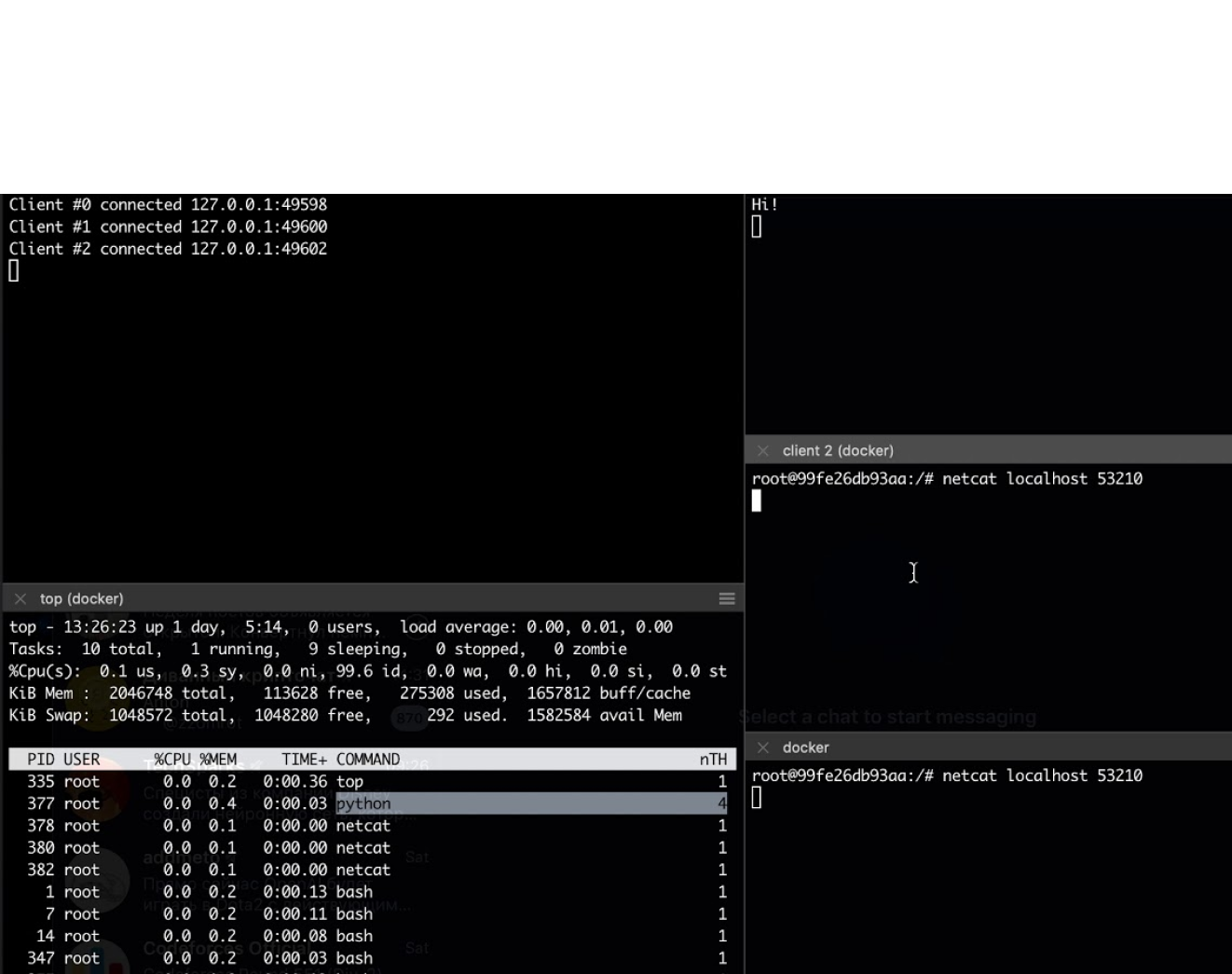Click the %CPU column header in top
The width and height of the screenshot is (1232, 974).
tap(172, 760)
